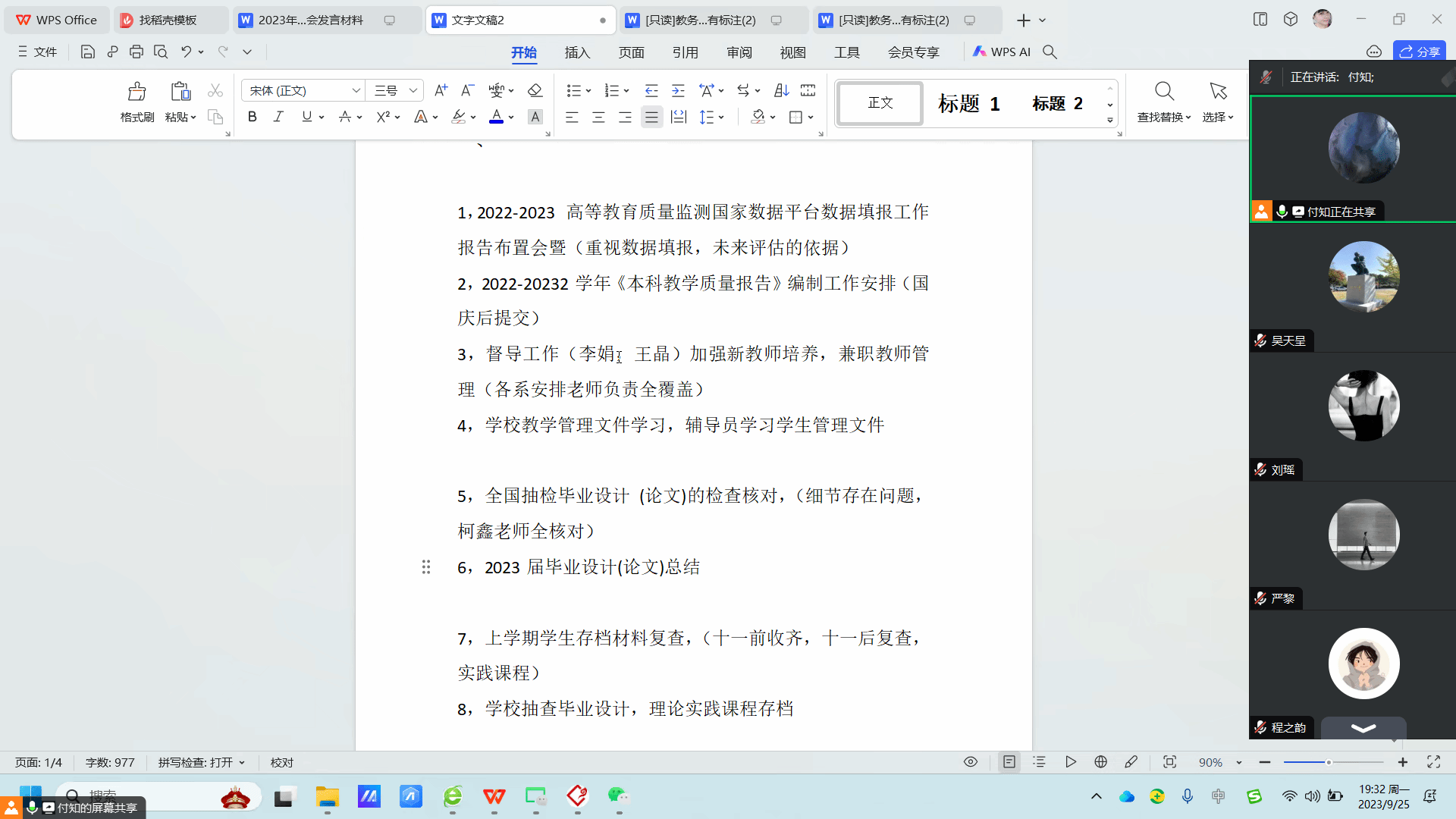This screenshot has height=819, width=1456.
Task: Switch to the 插入 ribbon tab
Action: tap(577, 52)
